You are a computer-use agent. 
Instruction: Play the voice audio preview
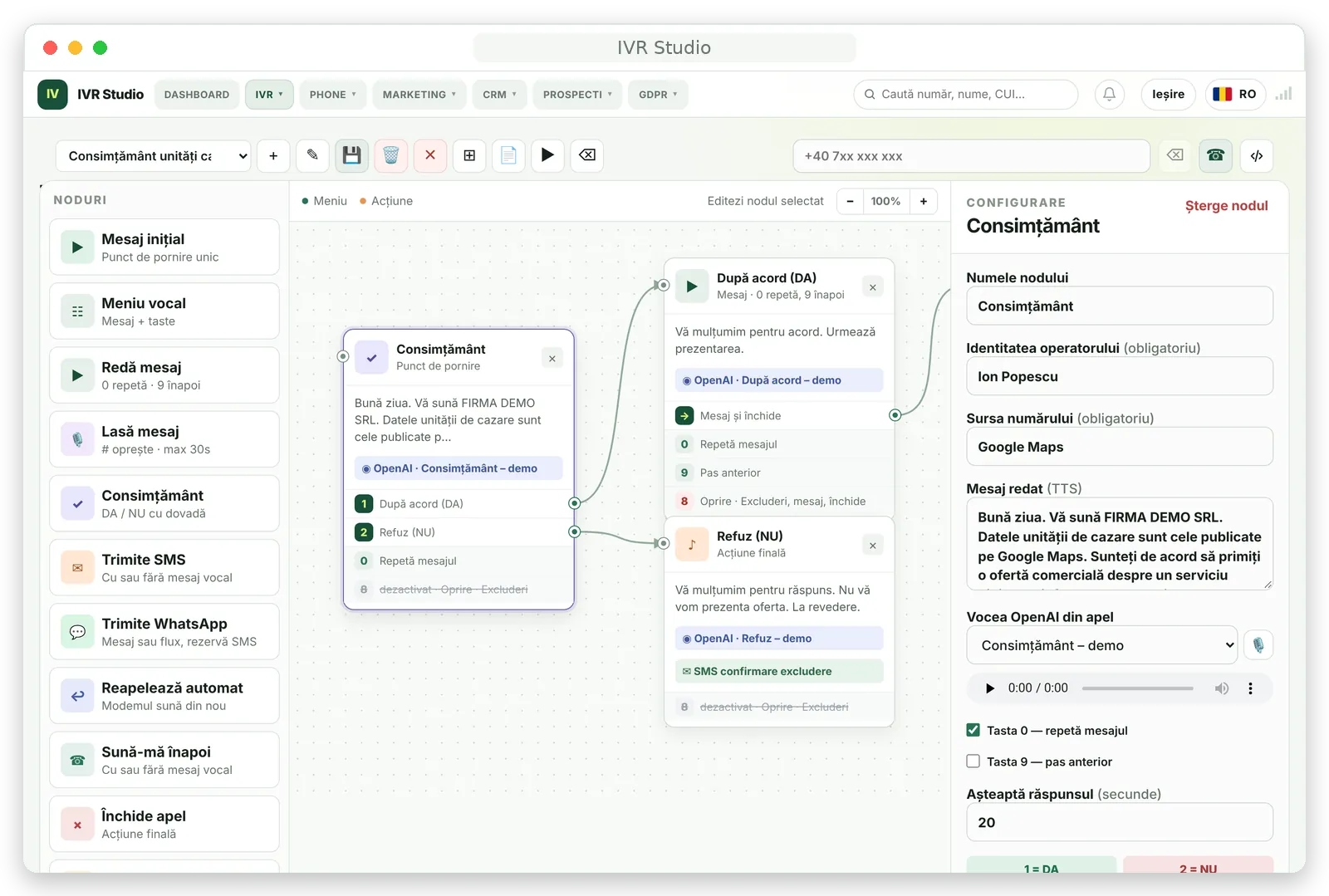[989, 688]
